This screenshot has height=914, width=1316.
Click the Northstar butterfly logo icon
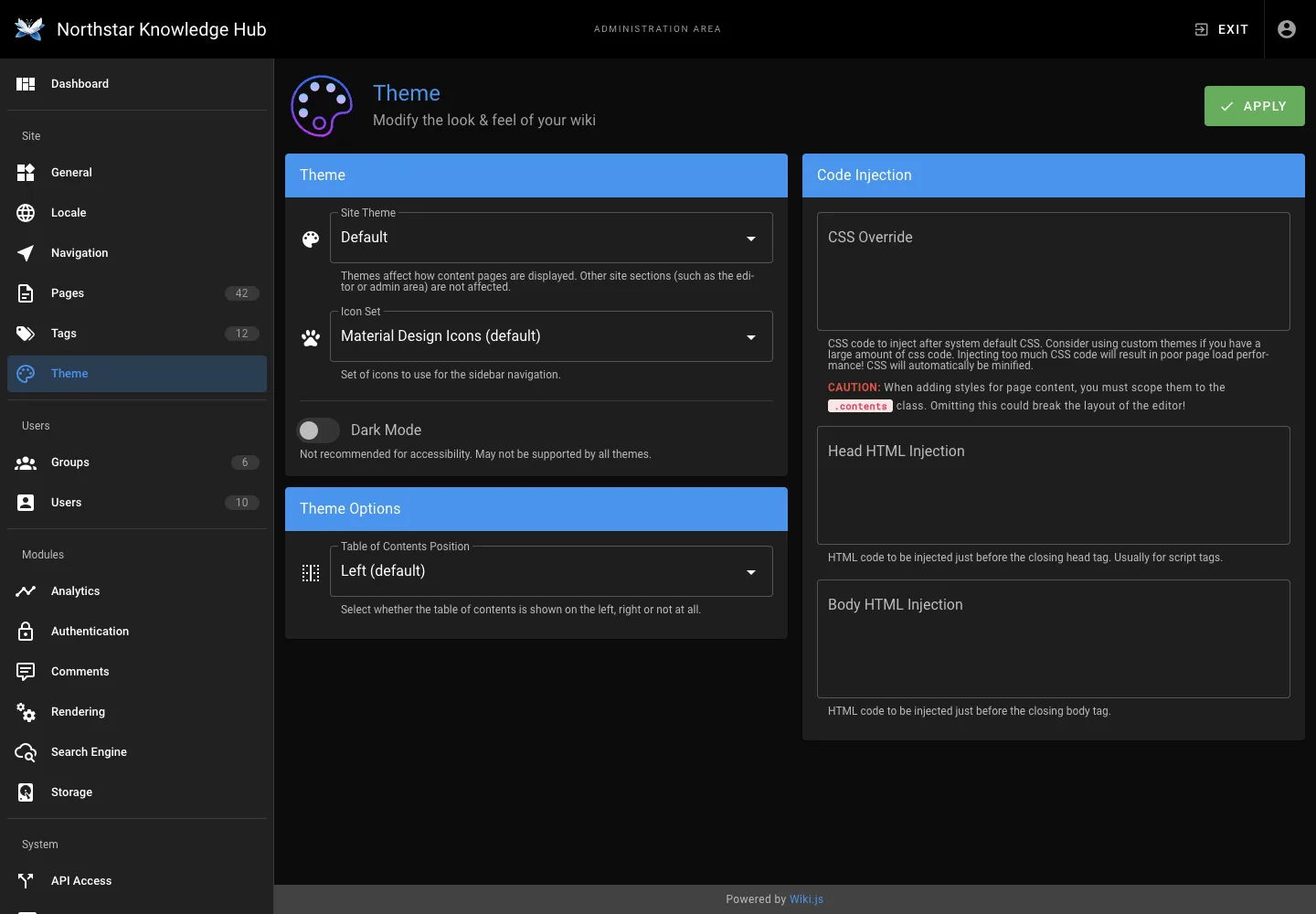tap(29, 29)
